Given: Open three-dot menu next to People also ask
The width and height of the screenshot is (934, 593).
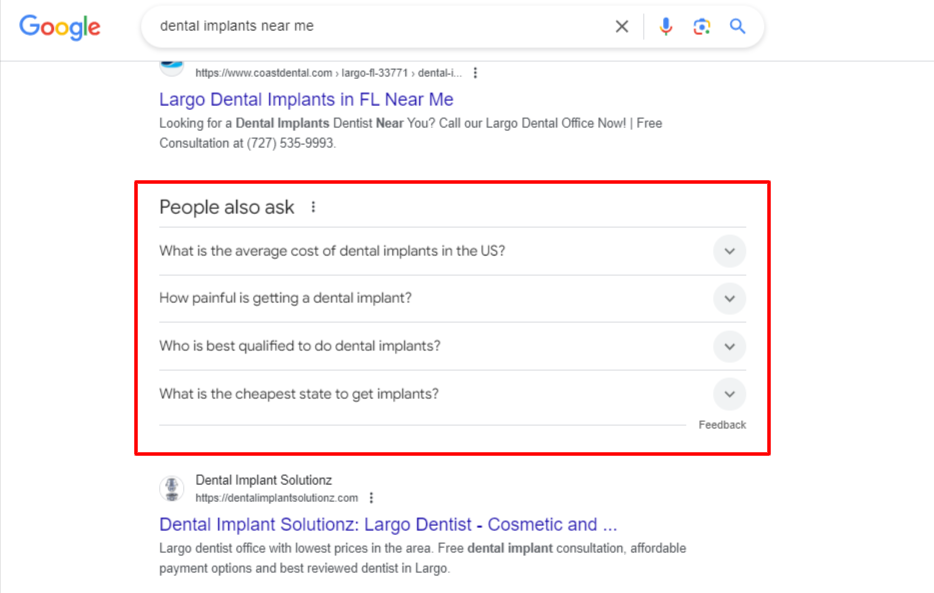Looking at the screenshot, I should (313, 207).
